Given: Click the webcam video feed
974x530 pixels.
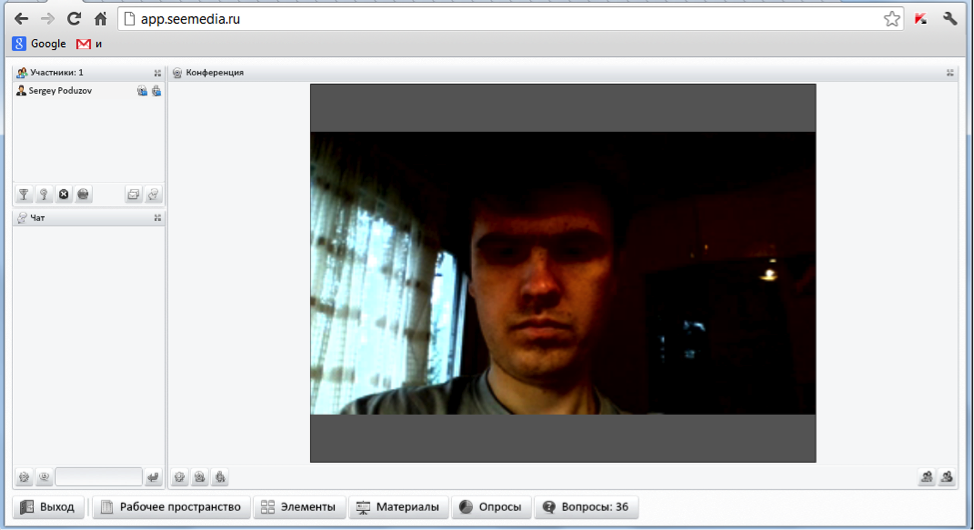Looking at the screenshot, I should click(563, 273).
